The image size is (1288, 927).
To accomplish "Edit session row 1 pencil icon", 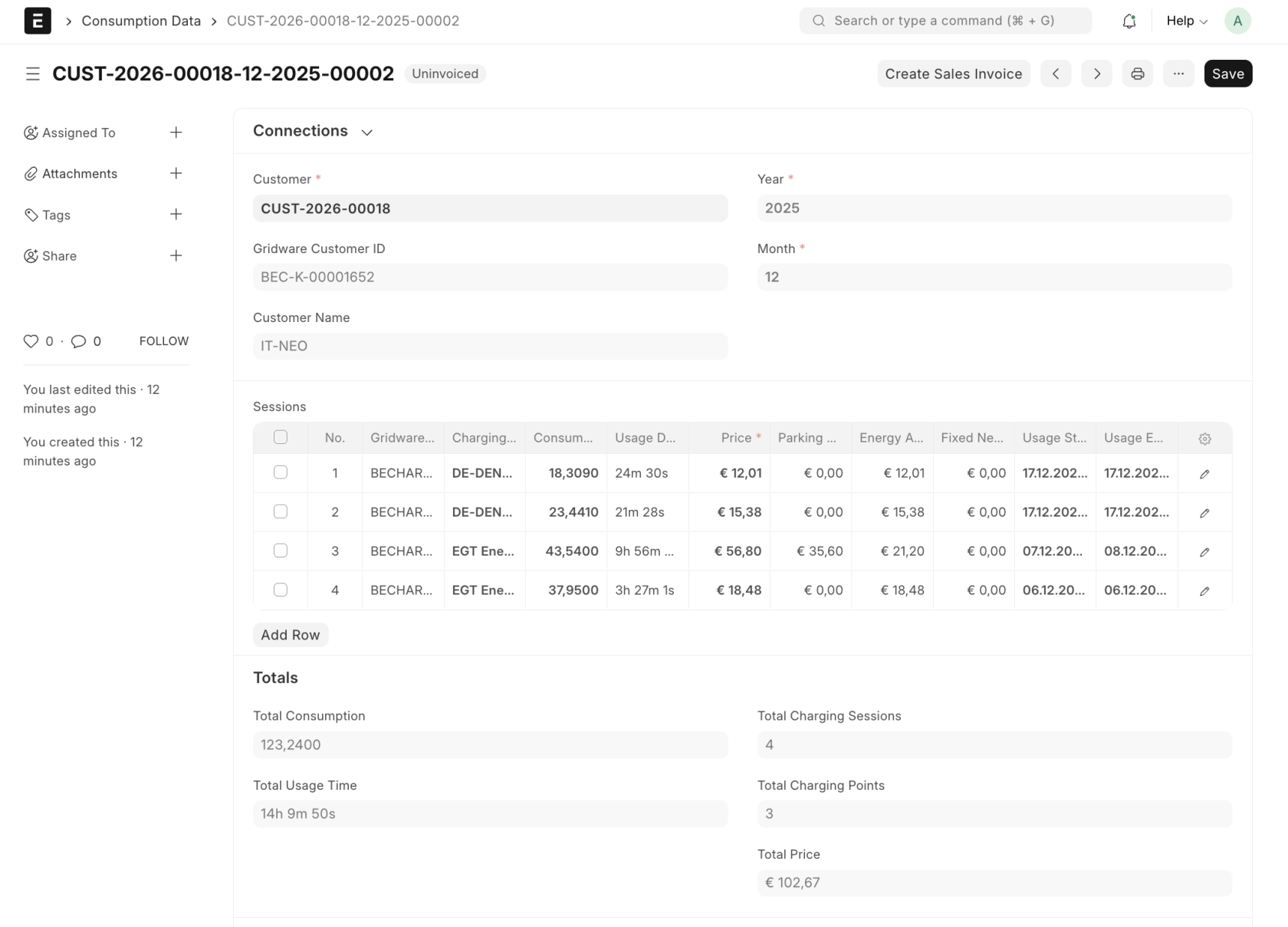I will tap(1204, 474).
